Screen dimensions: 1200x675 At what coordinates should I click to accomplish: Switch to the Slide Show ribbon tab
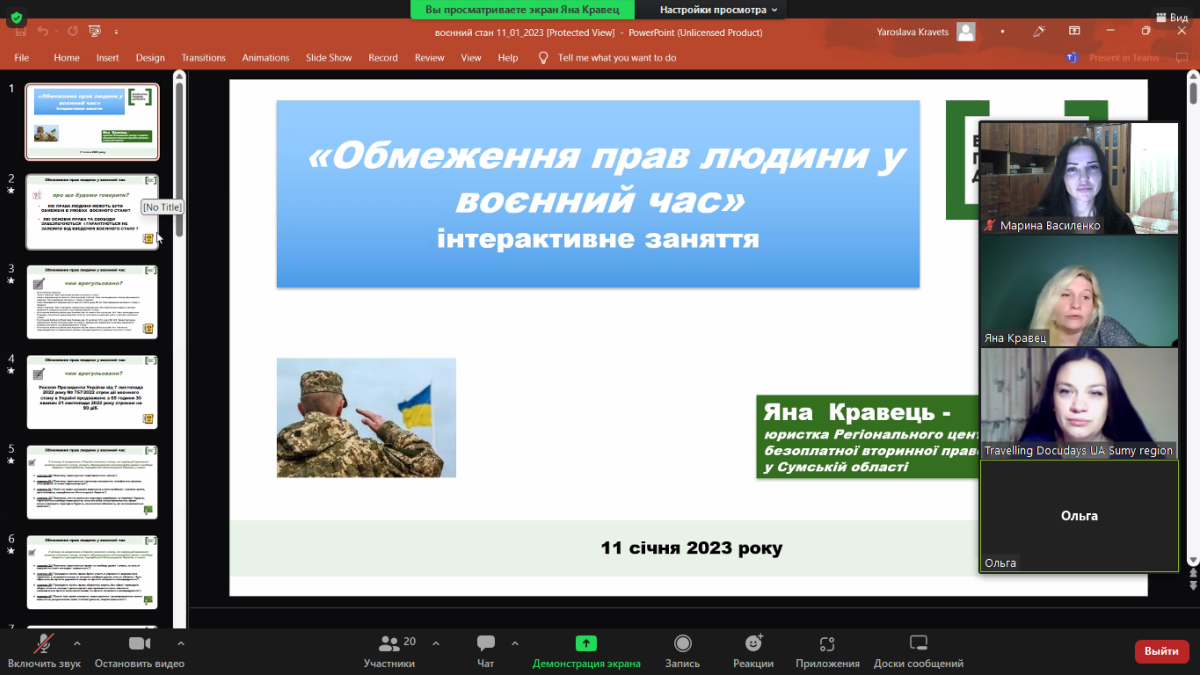tap(329, 58)
